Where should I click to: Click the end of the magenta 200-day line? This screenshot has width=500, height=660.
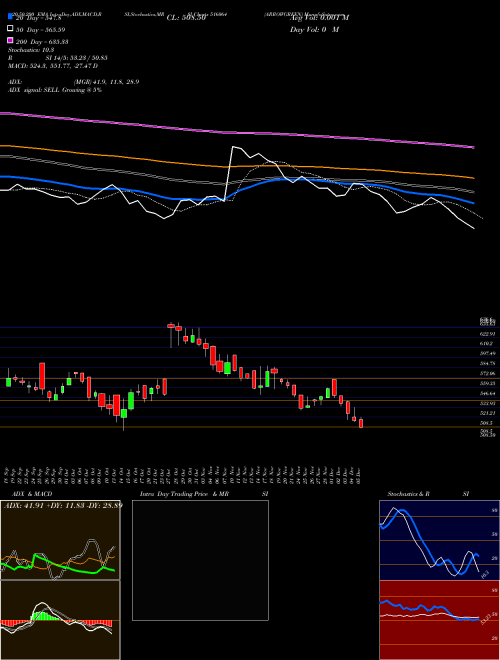click(474, 147)
